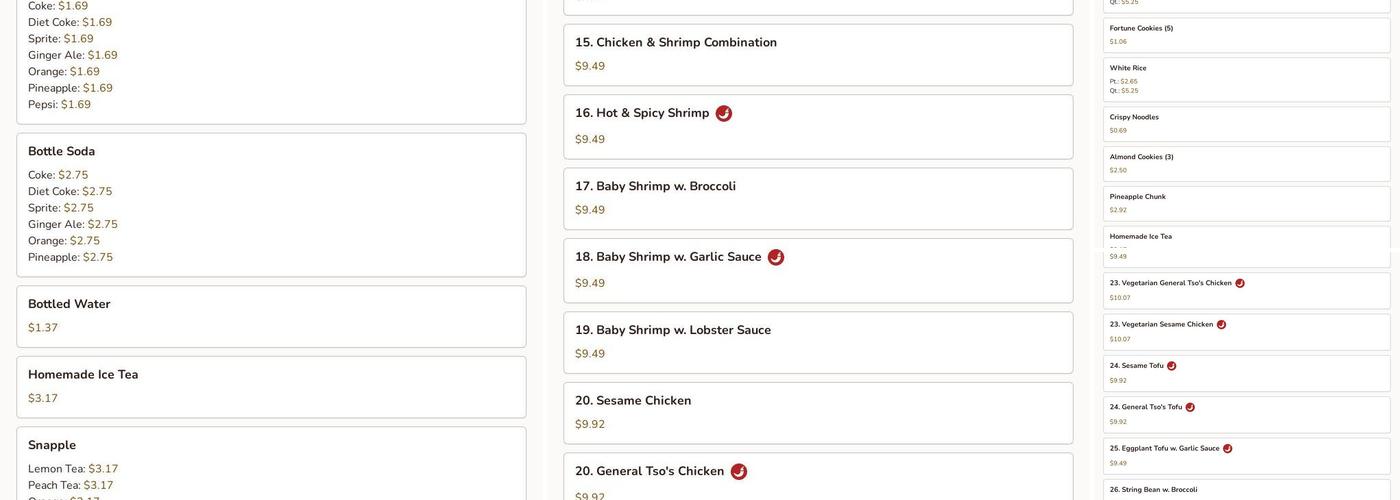Click spicy icon by Eggplant Tofu w. Garlic Sauce
This screenshot has width=1400, height=500.
pyautogui.click(x=1228, y=449)
